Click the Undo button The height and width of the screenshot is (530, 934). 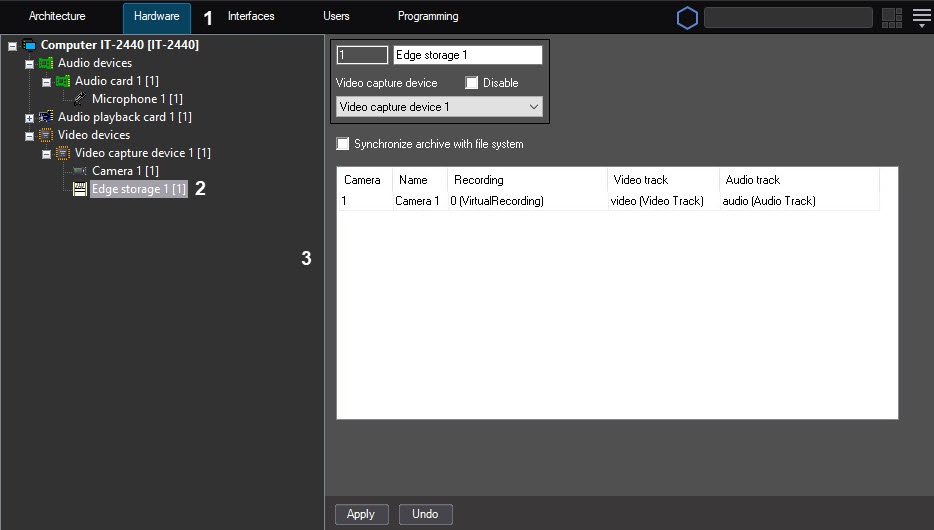pyautogui.click(x=425, y=514)
